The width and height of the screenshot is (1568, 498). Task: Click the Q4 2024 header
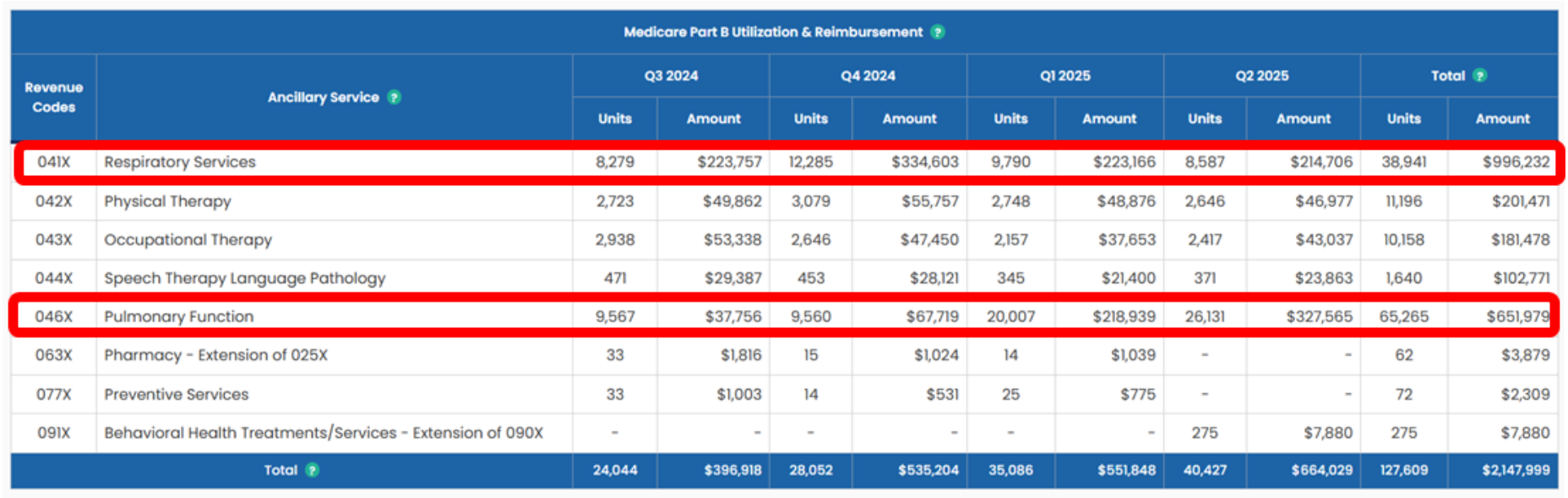(x=868, y=75)
